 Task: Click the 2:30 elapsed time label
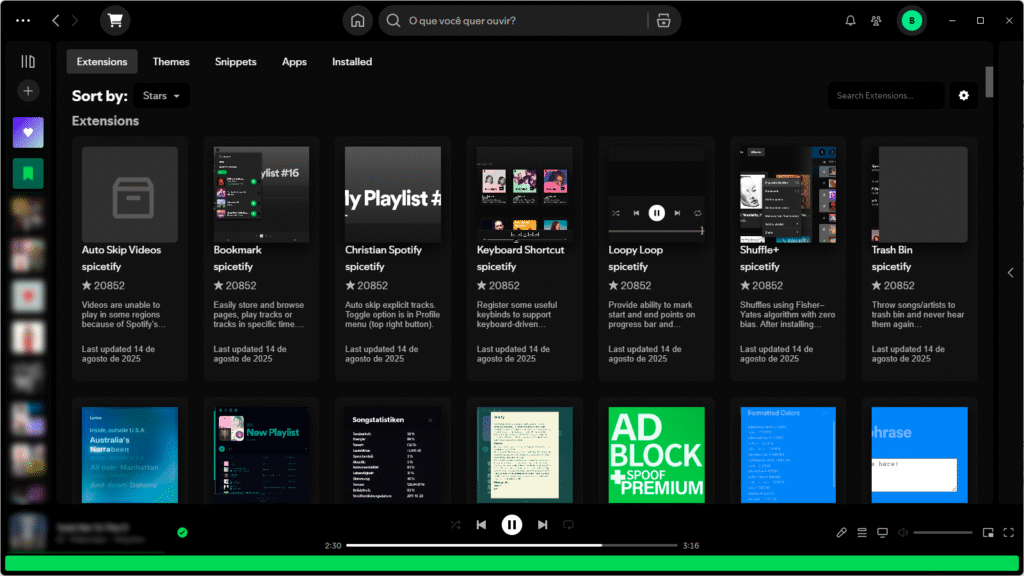coord(333,546)
